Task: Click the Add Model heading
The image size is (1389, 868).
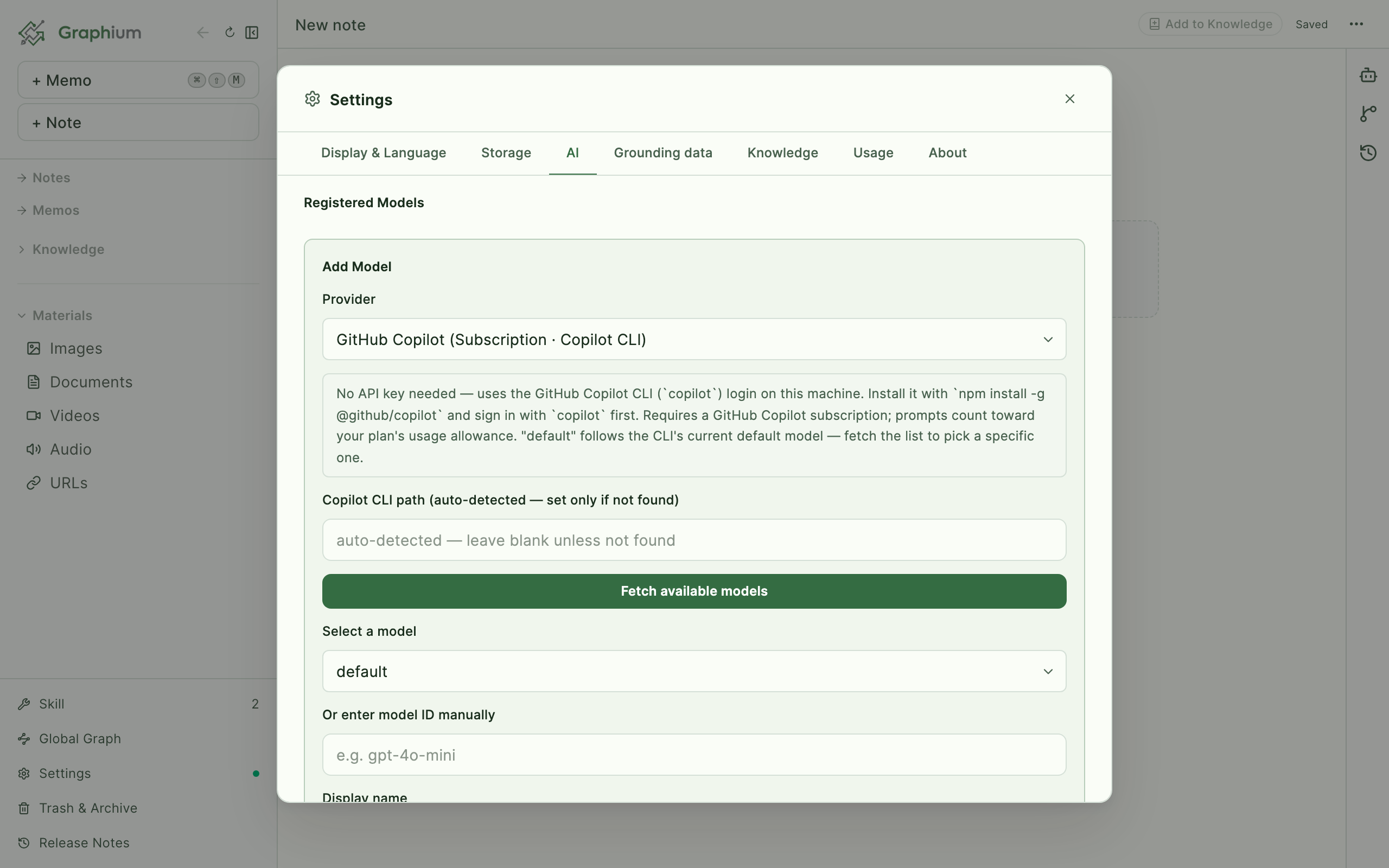Action: (x=357, y=267)
